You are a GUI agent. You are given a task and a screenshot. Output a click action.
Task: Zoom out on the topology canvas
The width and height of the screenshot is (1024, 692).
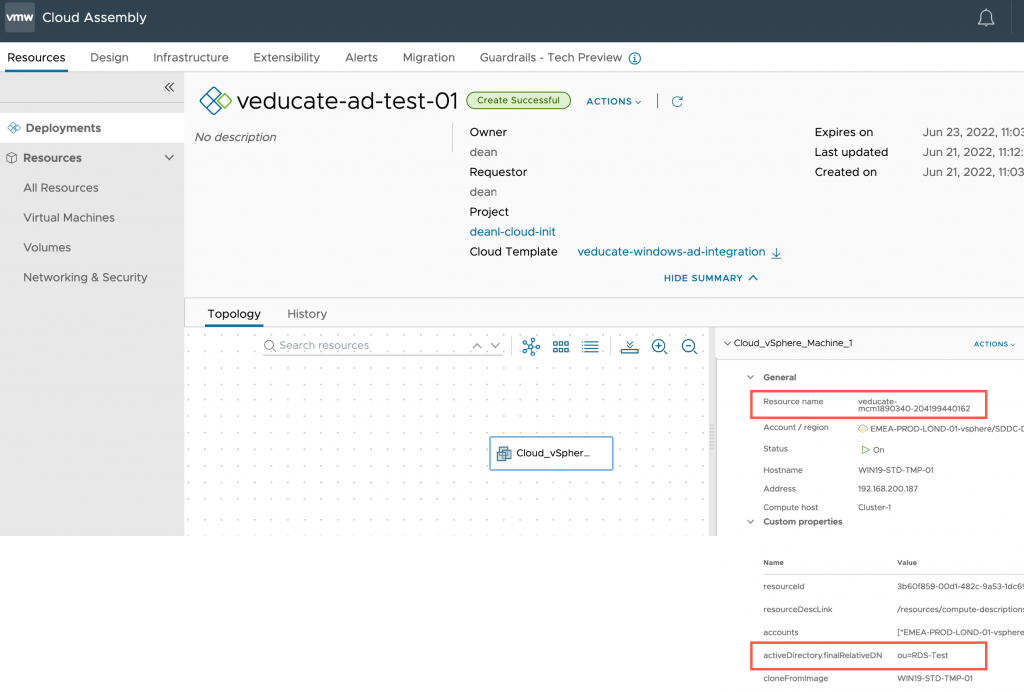click(x=689, y=346)
